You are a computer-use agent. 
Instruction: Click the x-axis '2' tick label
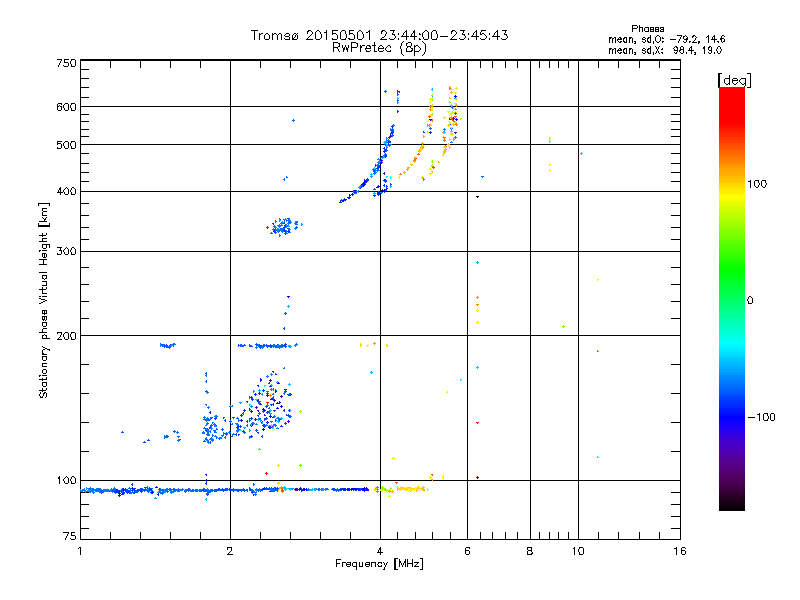230,551
